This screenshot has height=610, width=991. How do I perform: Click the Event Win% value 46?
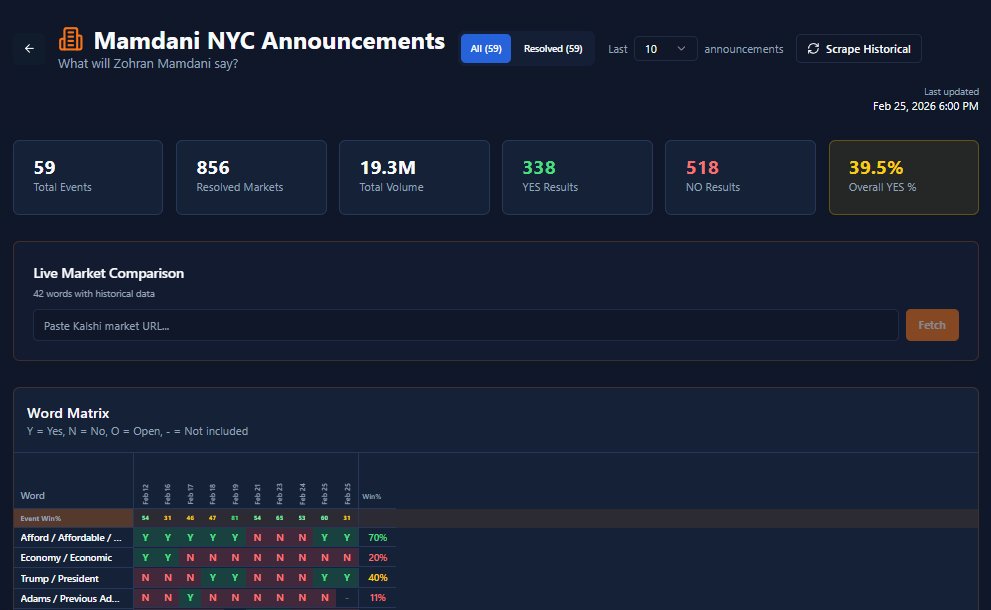pyautogui.click(x=190, y=518)
